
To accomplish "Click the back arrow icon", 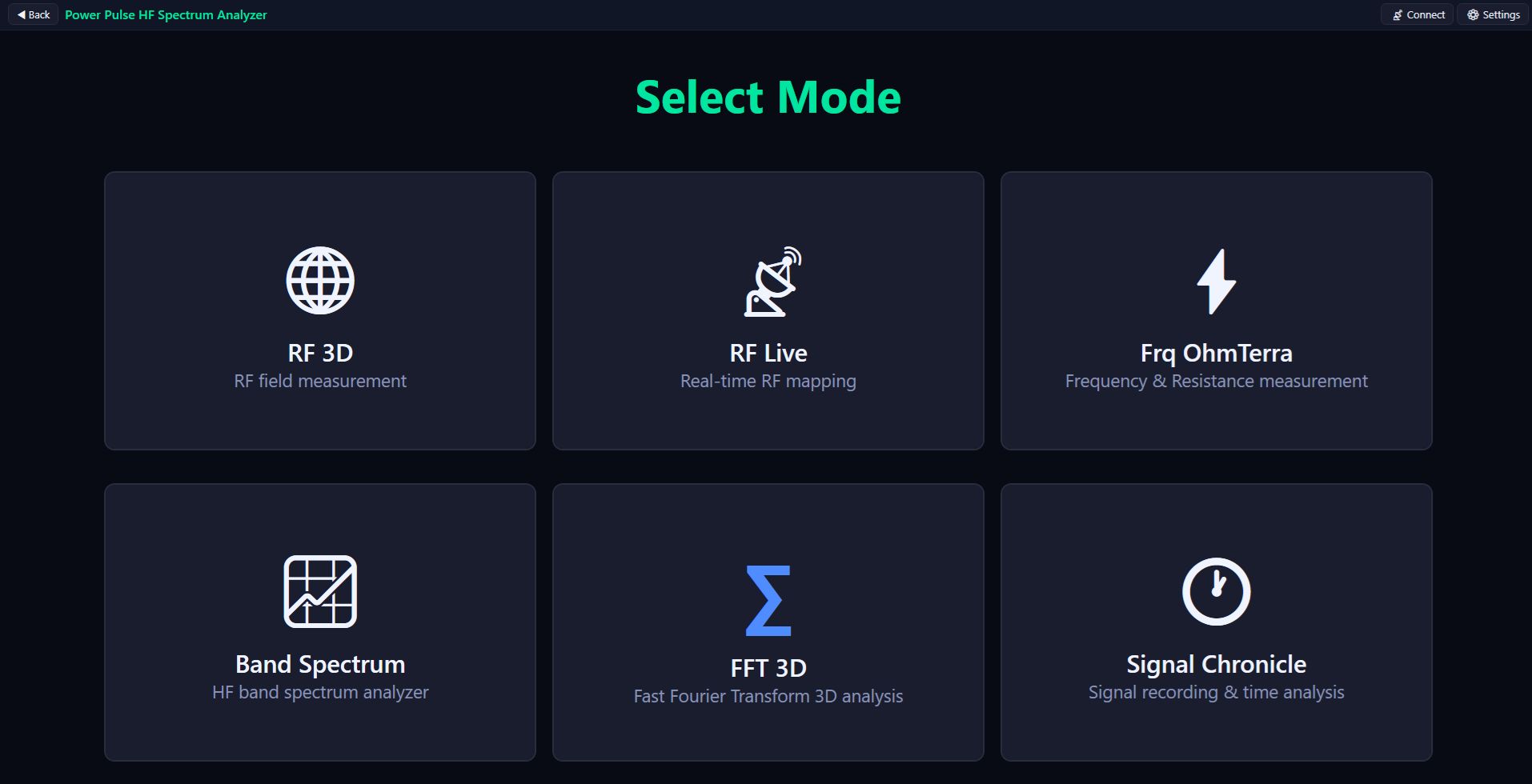I will [22, 14].
